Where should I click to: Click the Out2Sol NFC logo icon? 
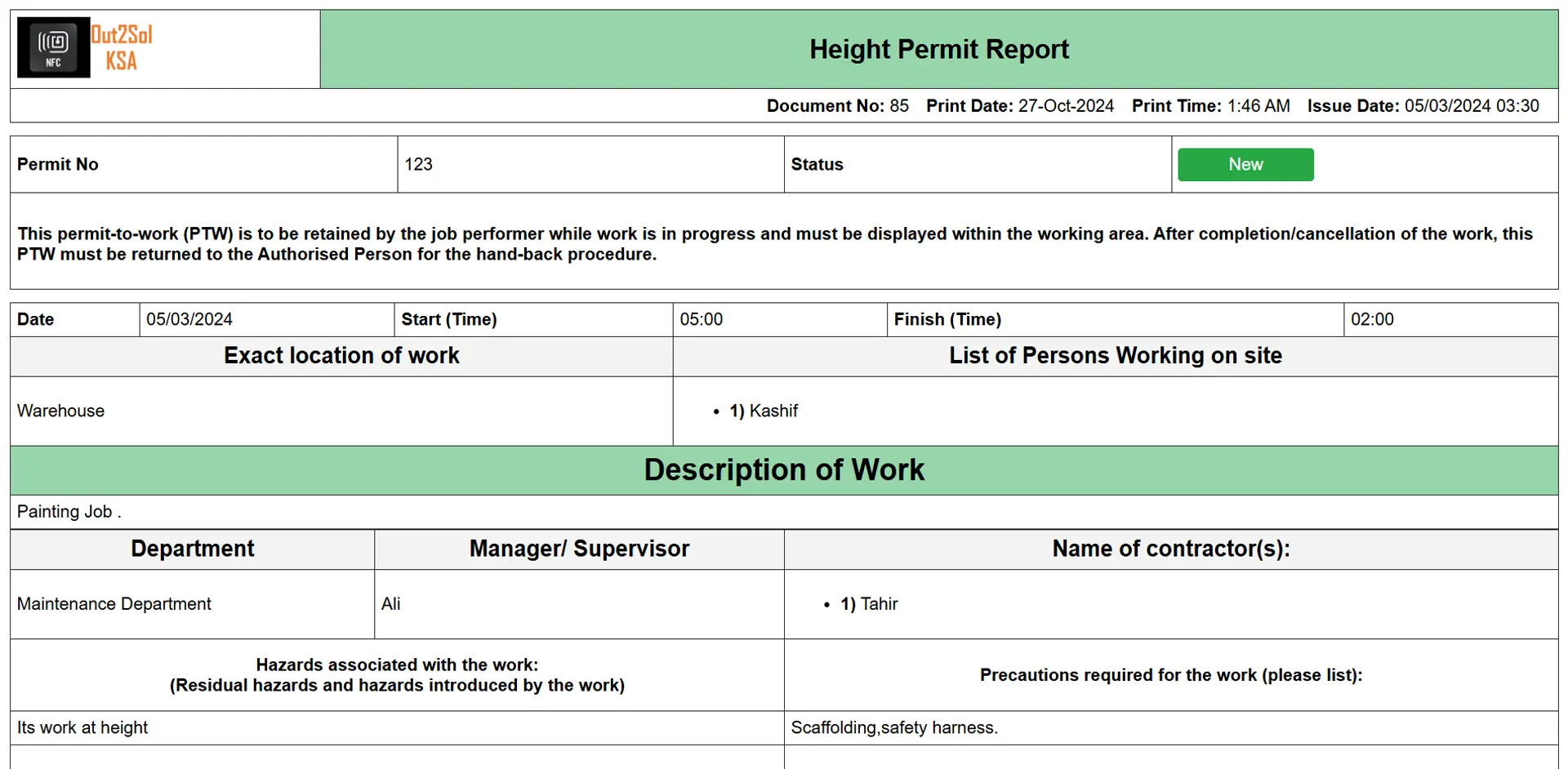coord(53,48)
